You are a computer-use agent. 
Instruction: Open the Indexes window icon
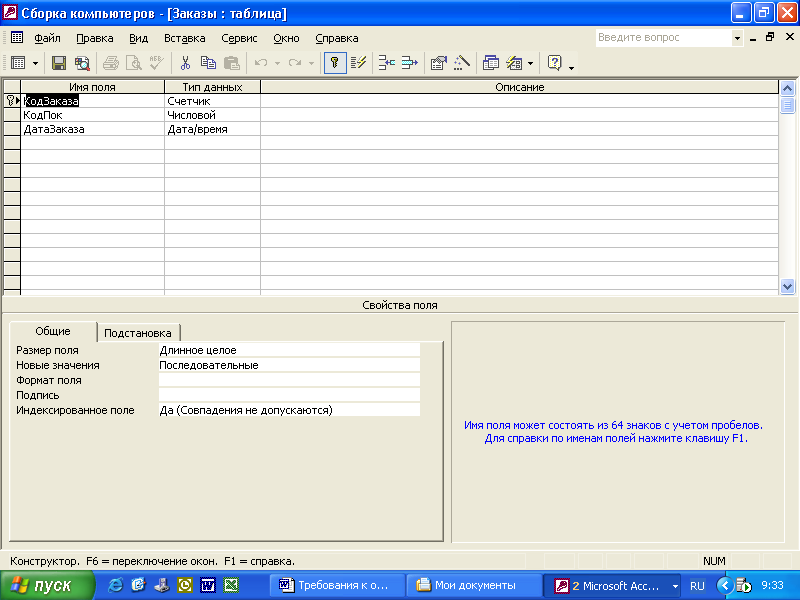[359, 63]
